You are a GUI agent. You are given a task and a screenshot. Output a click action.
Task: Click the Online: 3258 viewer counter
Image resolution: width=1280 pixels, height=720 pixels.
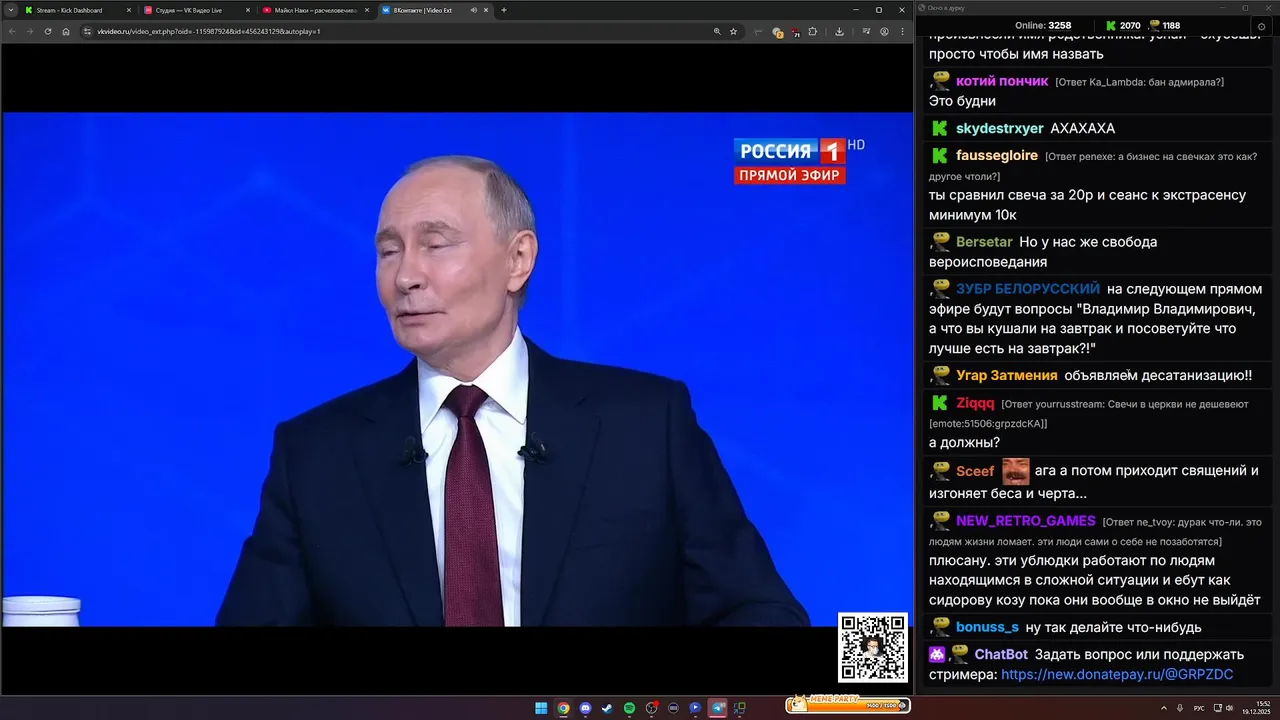(x=1043, y=25)
